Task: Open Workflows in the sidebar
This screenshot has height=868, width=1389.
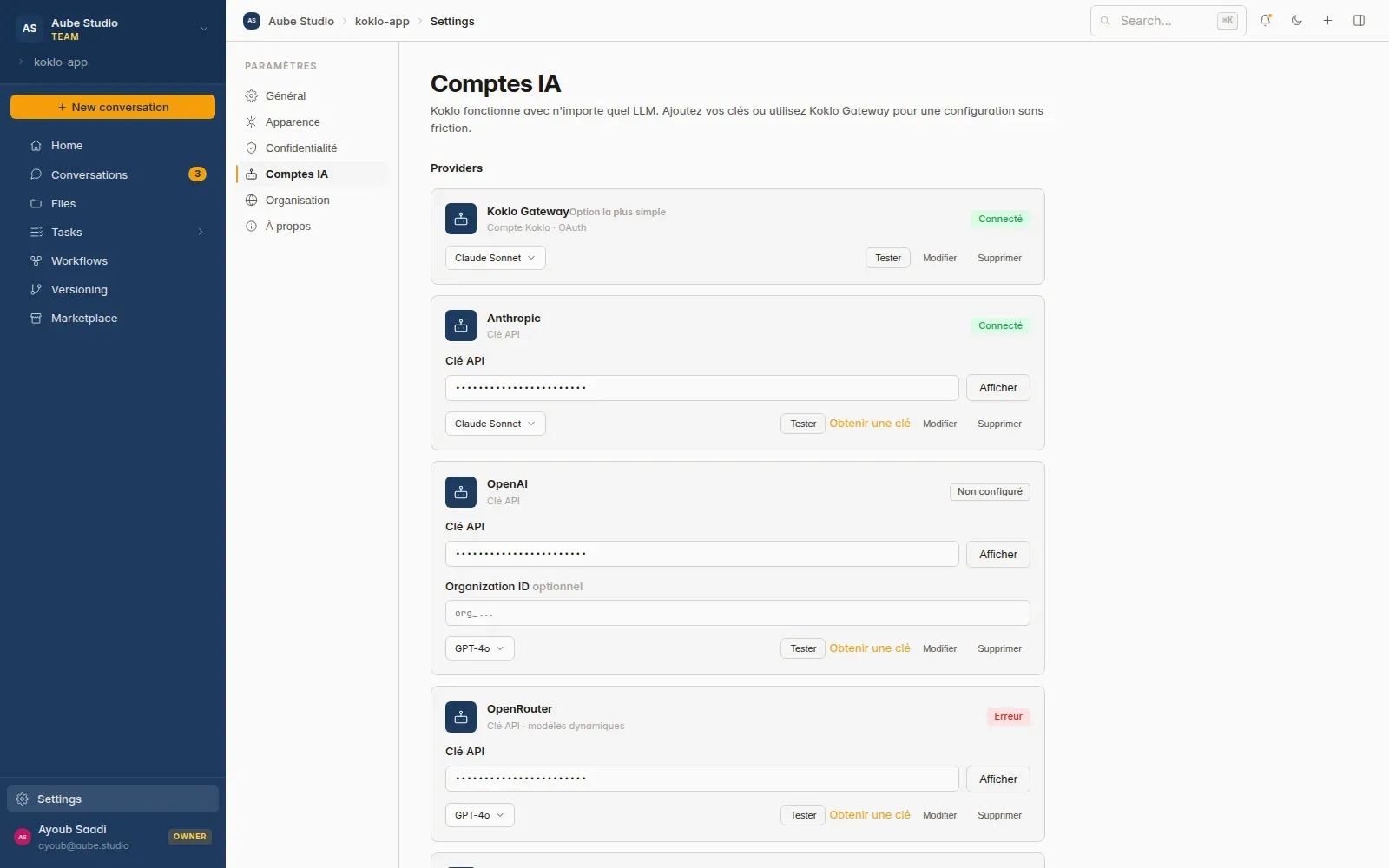Action: point(113,260)
